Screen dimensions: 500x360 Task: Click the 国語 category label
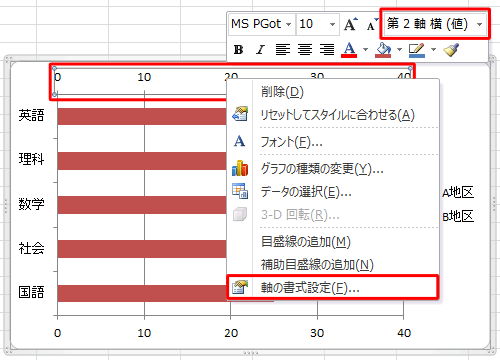pos(31,292)
